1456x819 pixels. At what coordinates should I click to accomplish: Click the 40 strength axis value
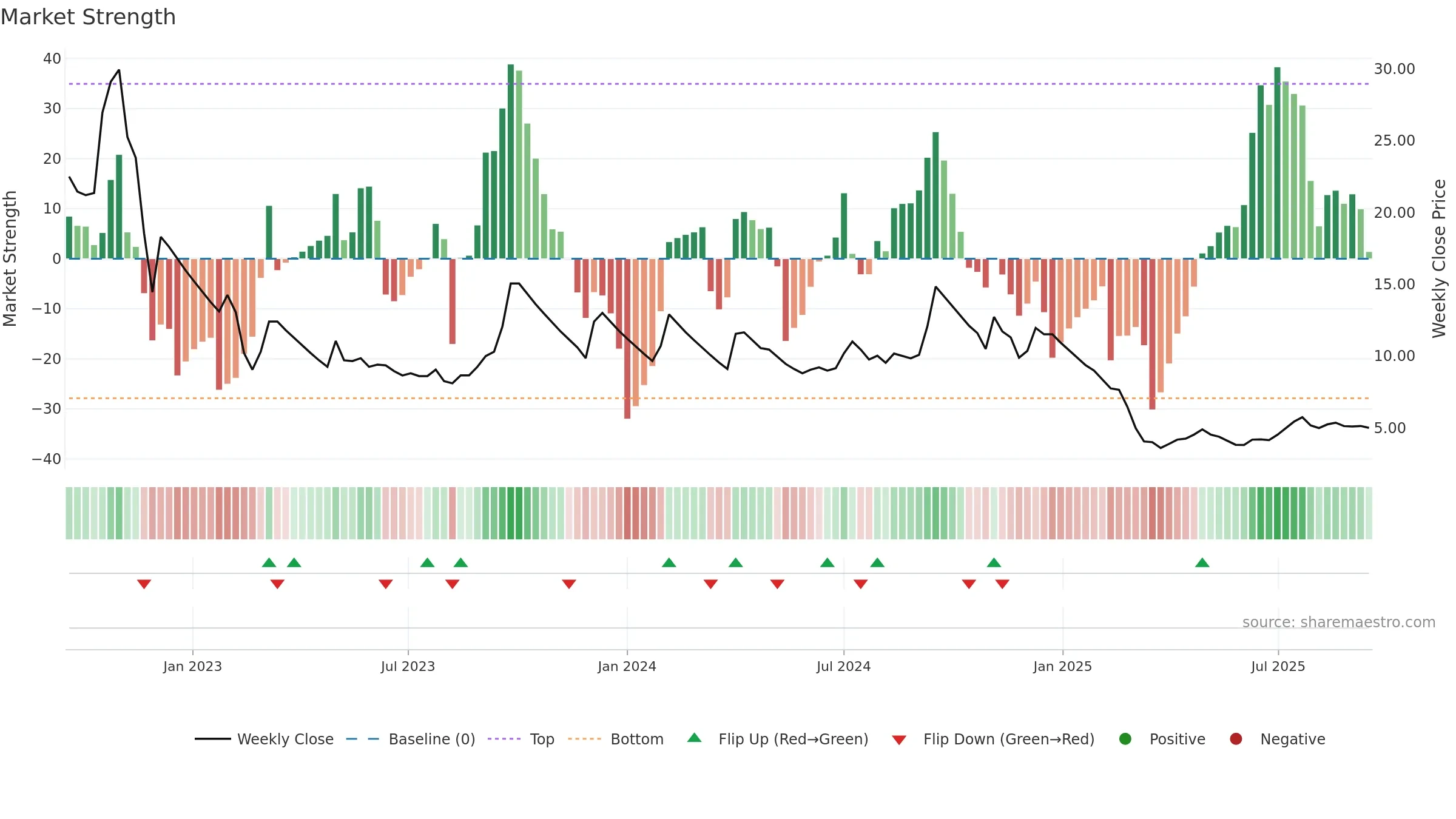tap(52, 59)
